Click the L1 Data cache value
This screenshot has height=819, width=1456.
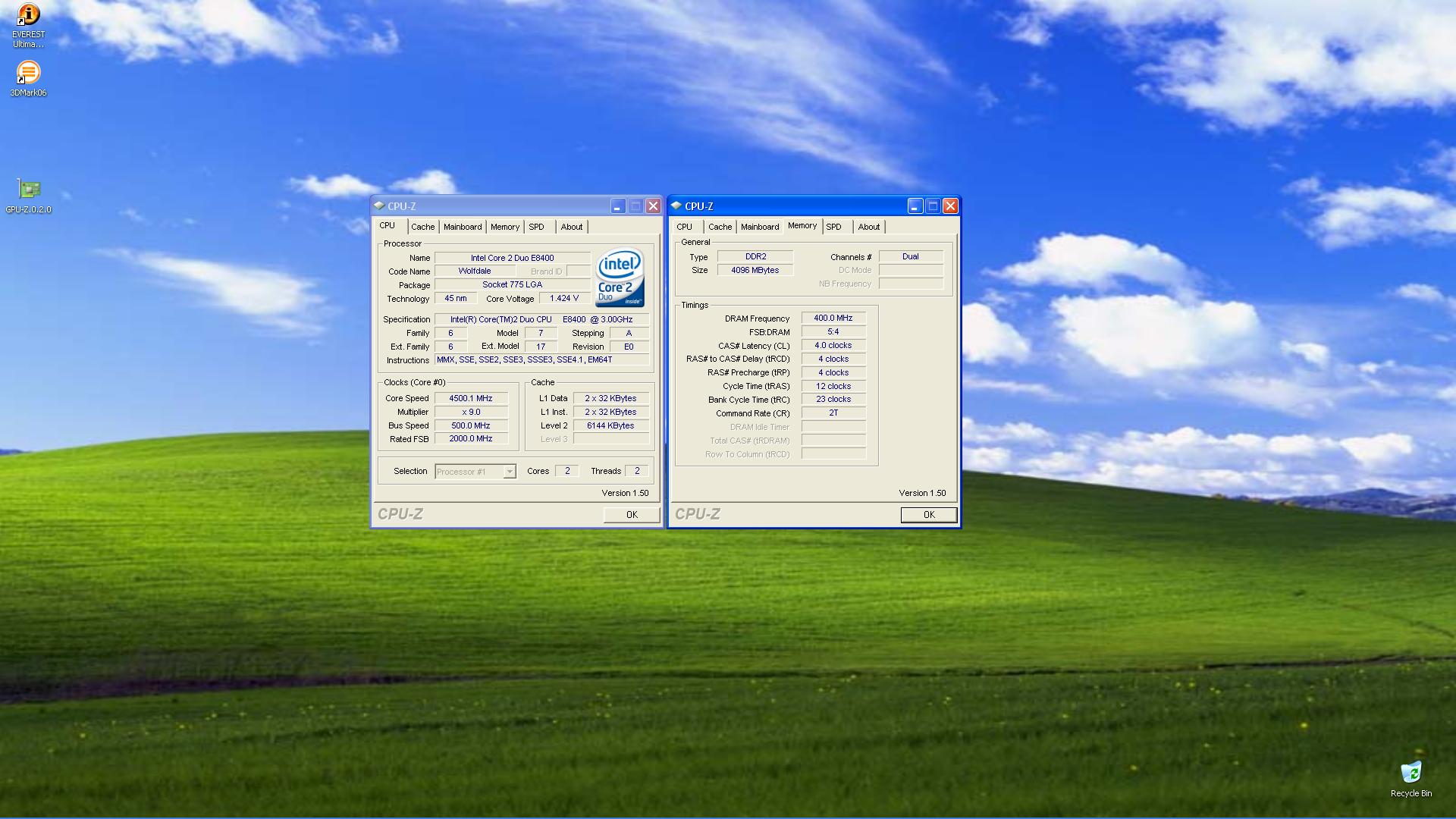click(x=610, y=398)
